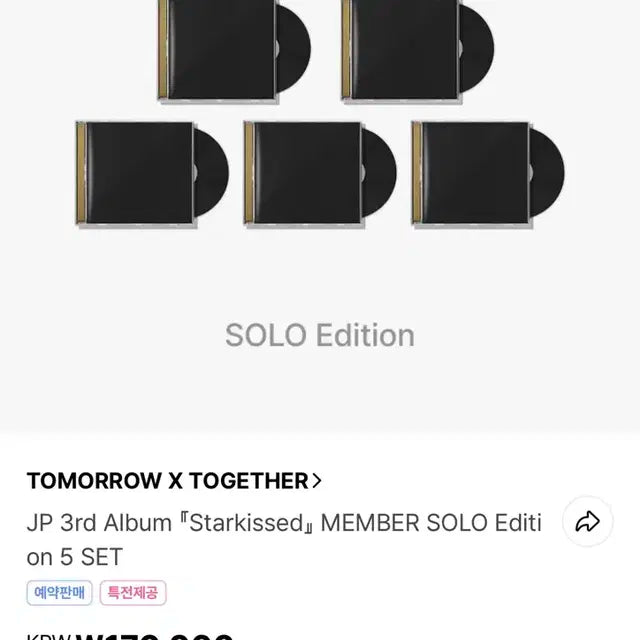Tap the KRW price at the bottom

click(130, 634)
